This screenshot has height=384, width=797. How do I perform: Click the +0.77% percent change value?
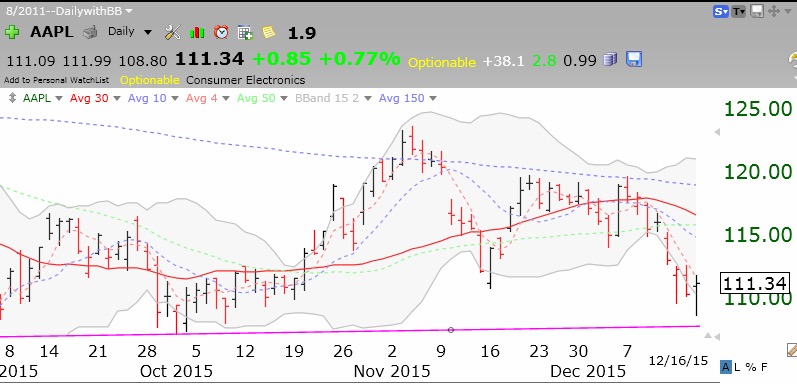click(x=359, y=60)
